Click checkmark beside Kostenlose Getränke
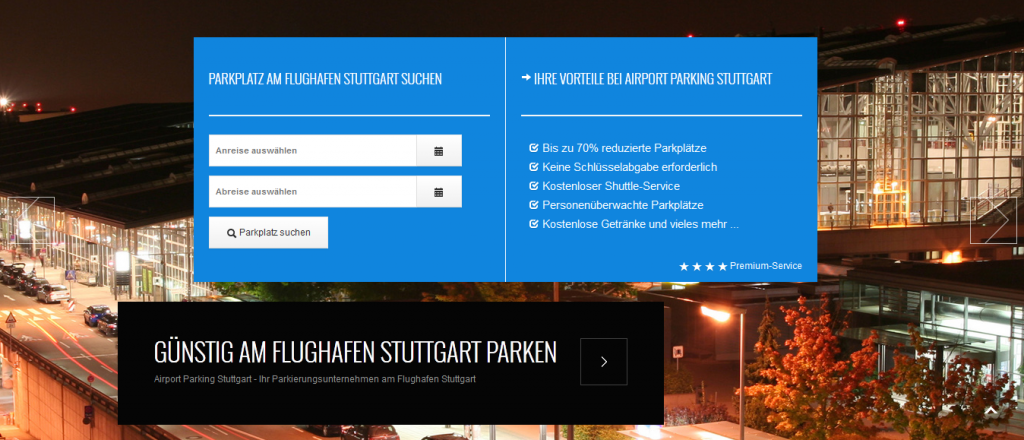 pos(534,224)
